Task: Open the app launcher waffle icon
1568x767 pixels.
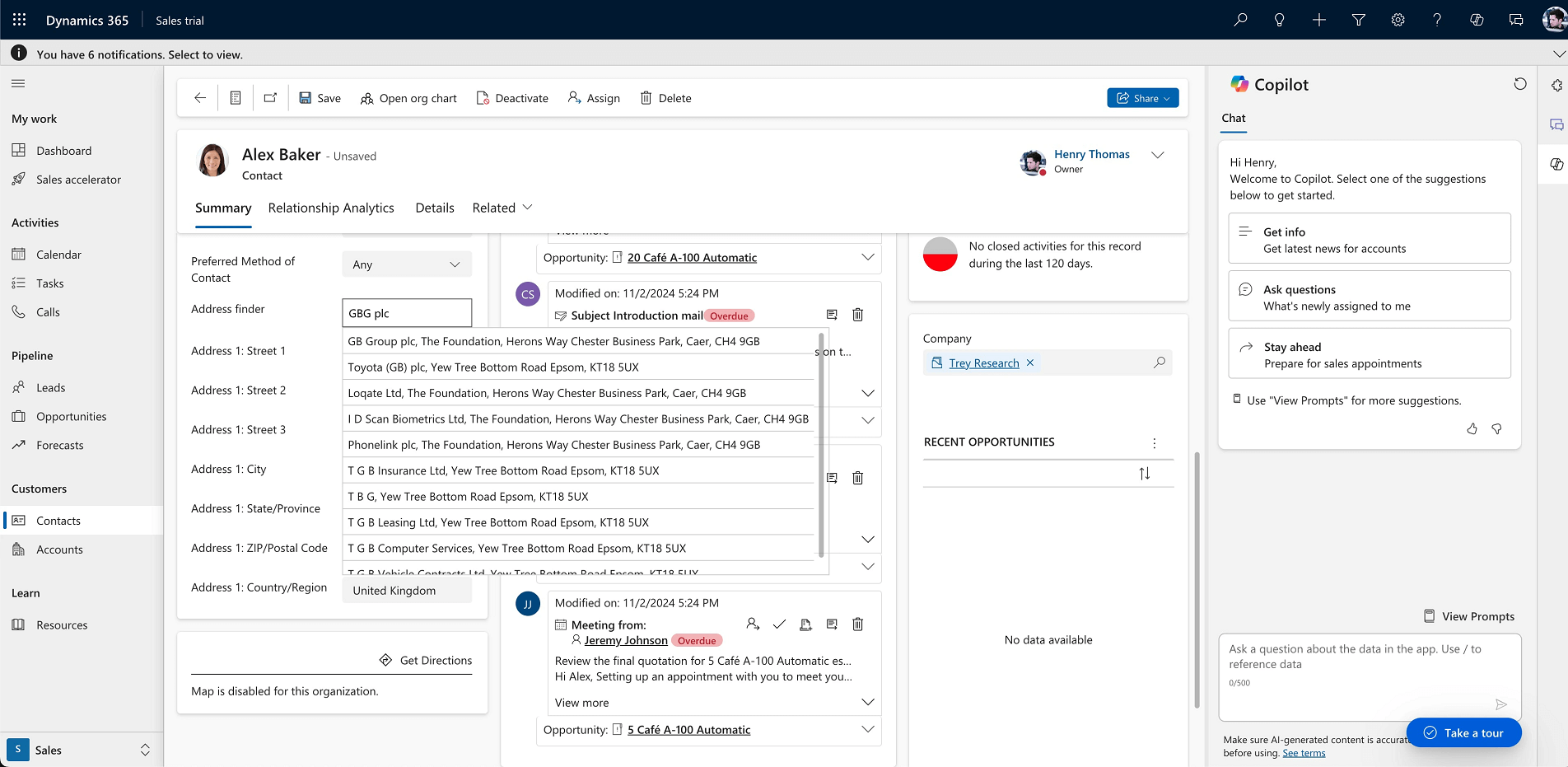Action: pyautogui.click(x=19, y=20)
